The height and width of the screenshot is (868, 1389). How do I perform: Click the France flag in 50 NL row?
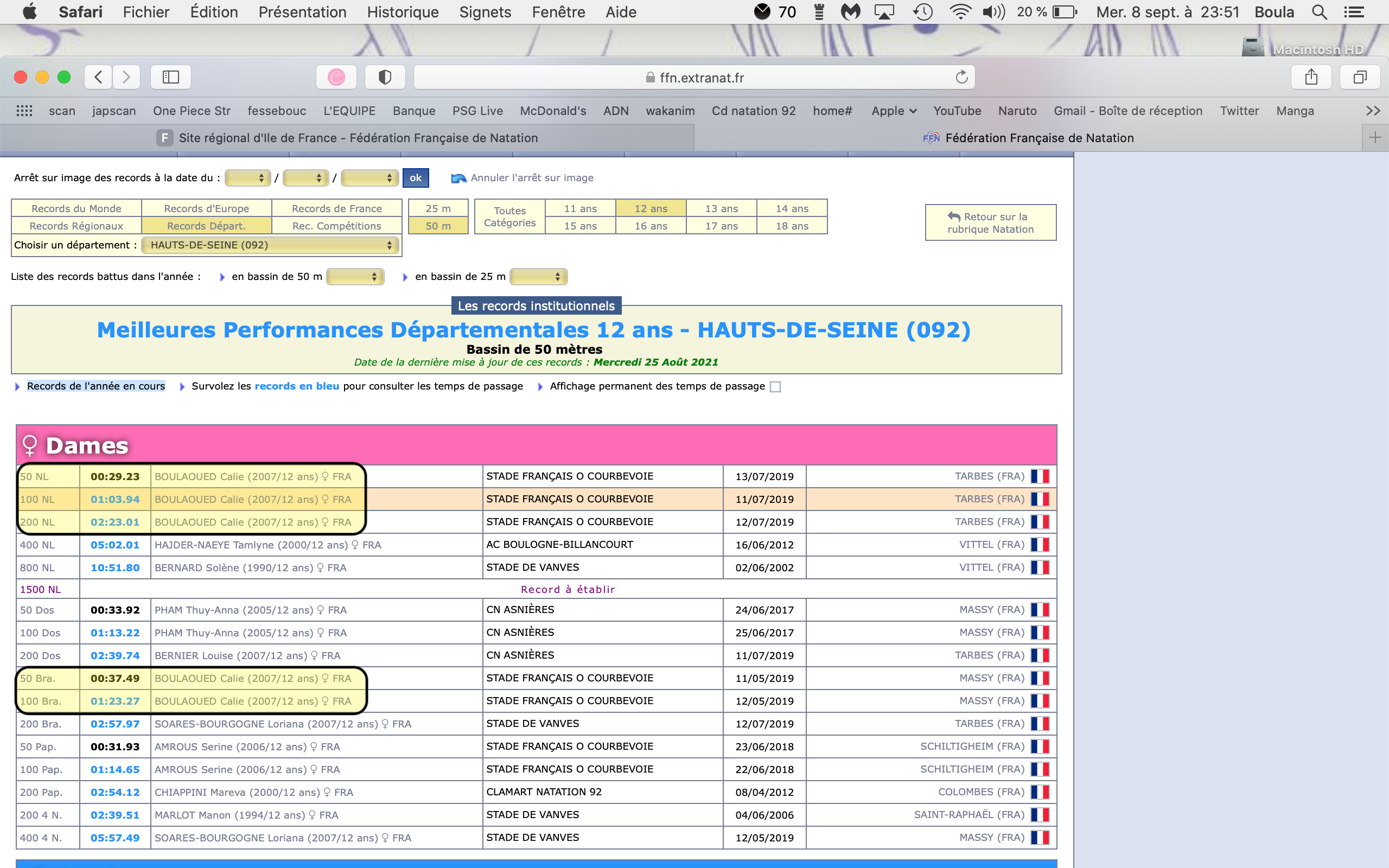pyautogui.click(x=1040, y=476)
